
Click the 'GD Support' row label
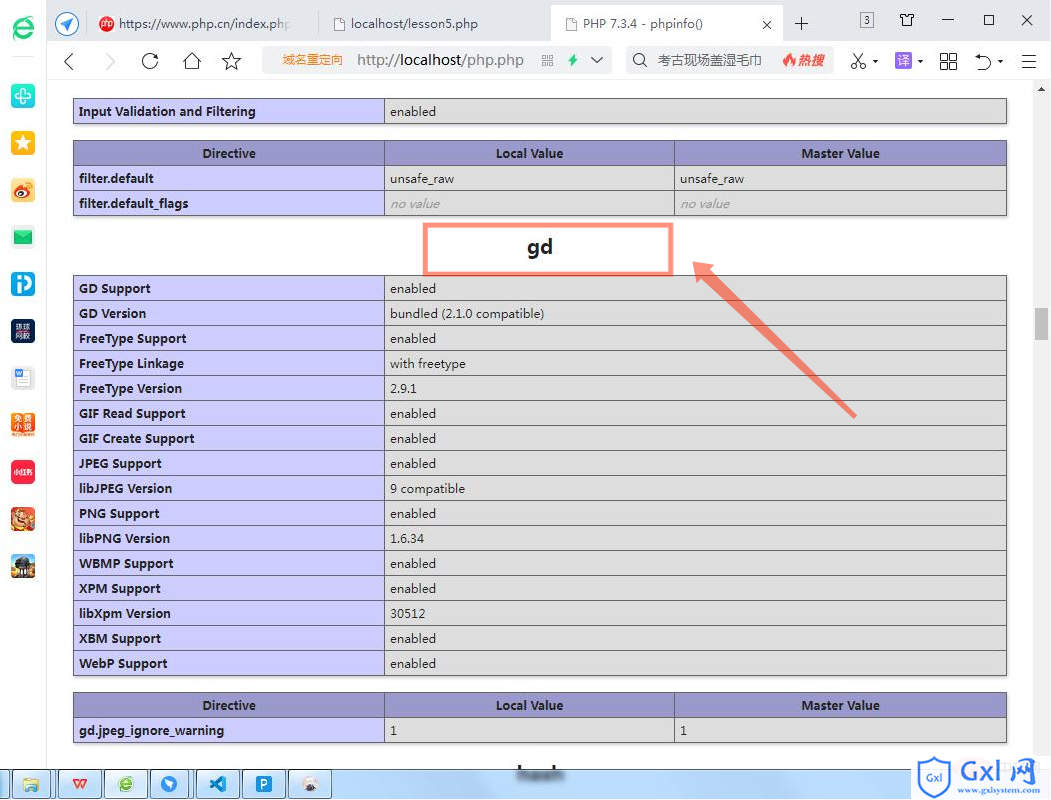pyautogui.click(x=115, y=288)
